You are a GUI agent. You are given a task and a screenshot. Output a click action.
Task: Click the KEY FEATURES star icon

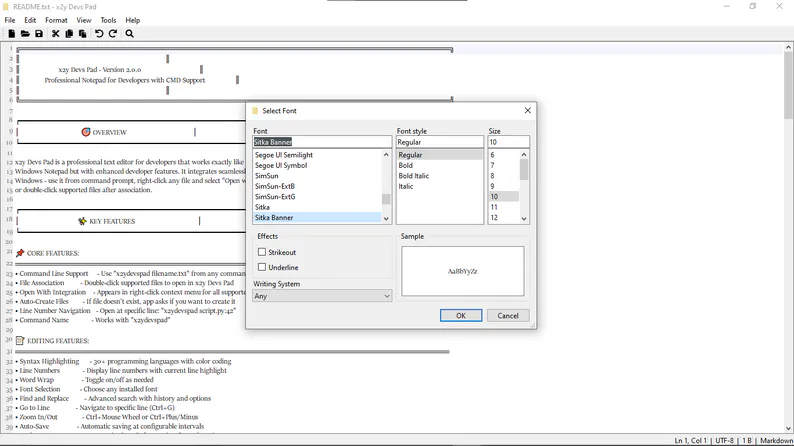tap(82, 221)
